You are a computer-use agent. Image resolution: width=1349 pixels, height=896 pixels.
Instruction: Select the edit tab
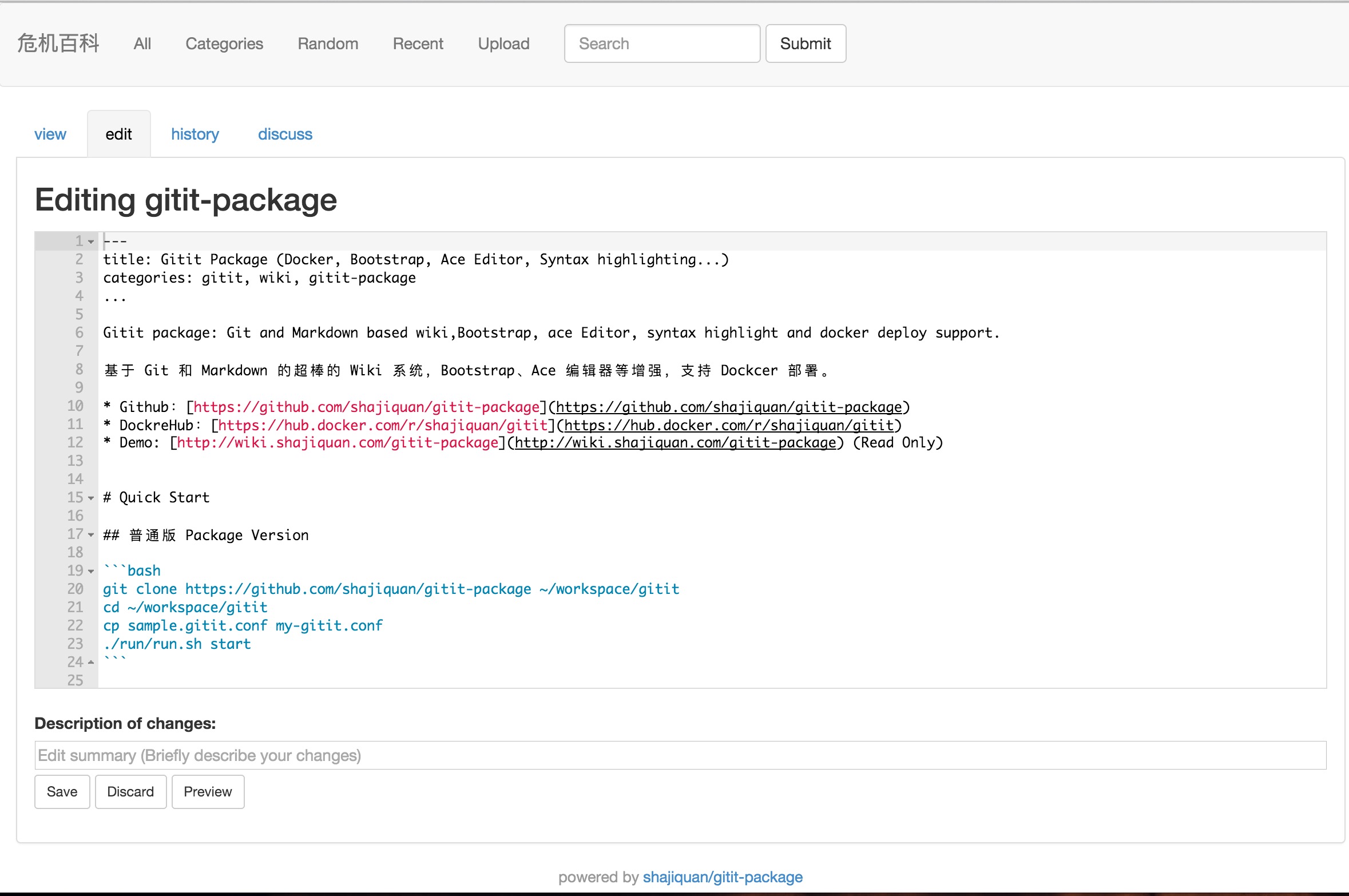[x=118, y=134]
